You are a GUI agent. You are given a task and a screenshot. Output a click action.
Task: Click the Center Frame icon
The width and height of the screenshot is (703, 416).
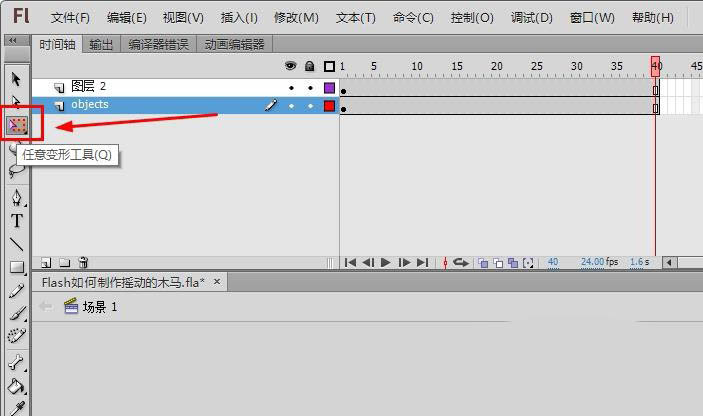pyautogui.click(x=445, y=263)
